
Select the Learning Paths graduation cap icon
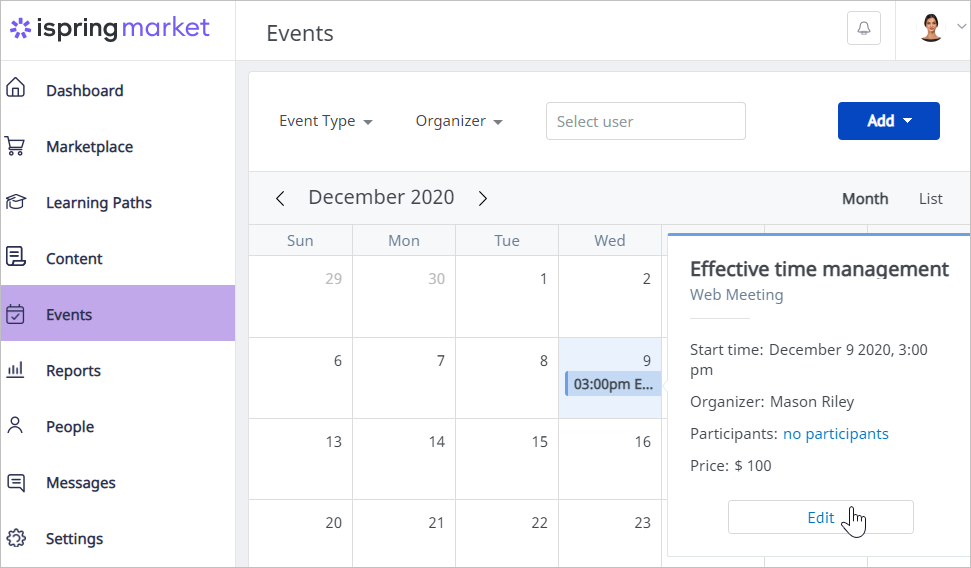15,202
